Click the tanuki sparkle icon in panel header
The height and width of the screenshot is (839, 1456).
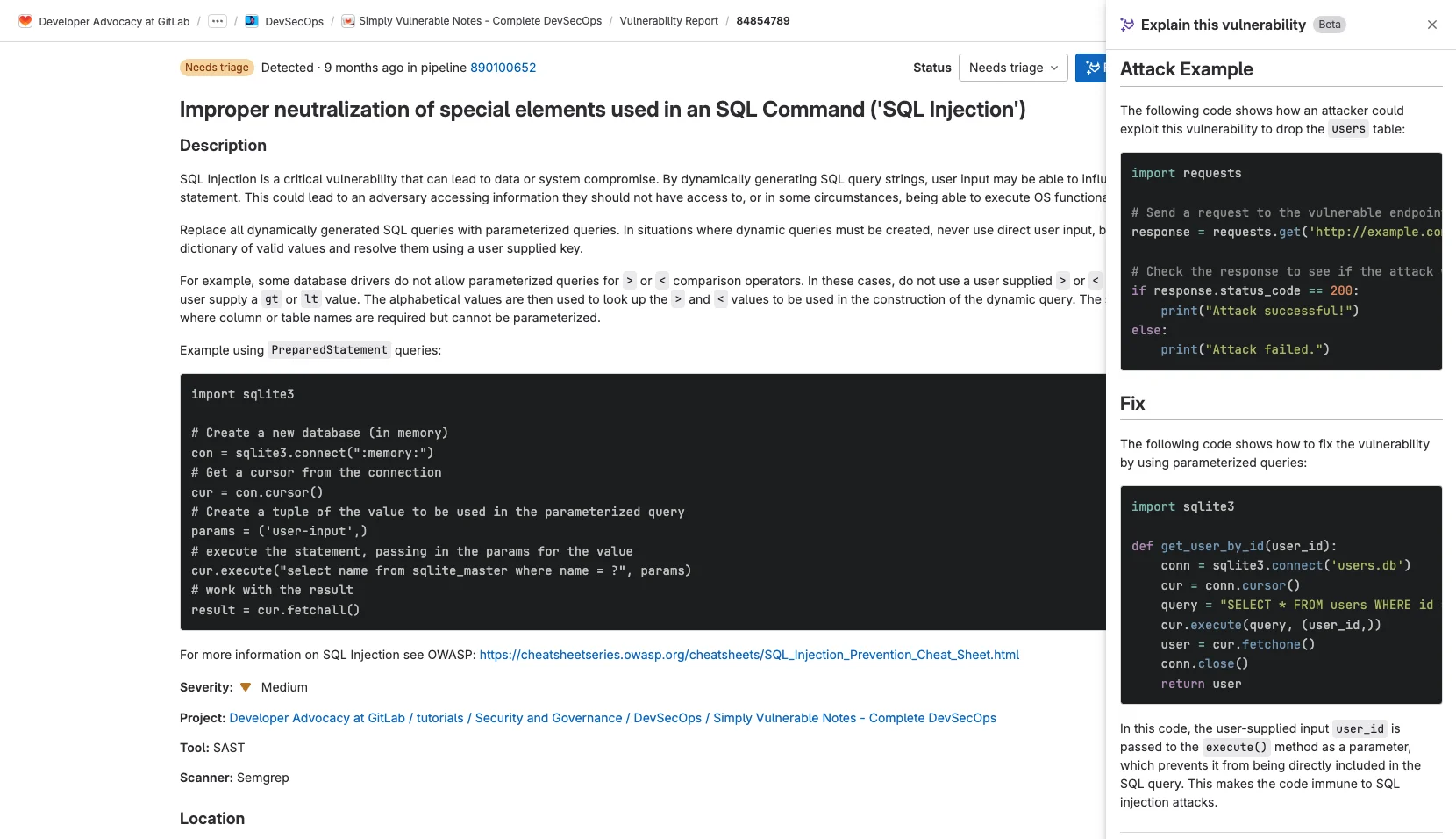(x=1126, y=25)
